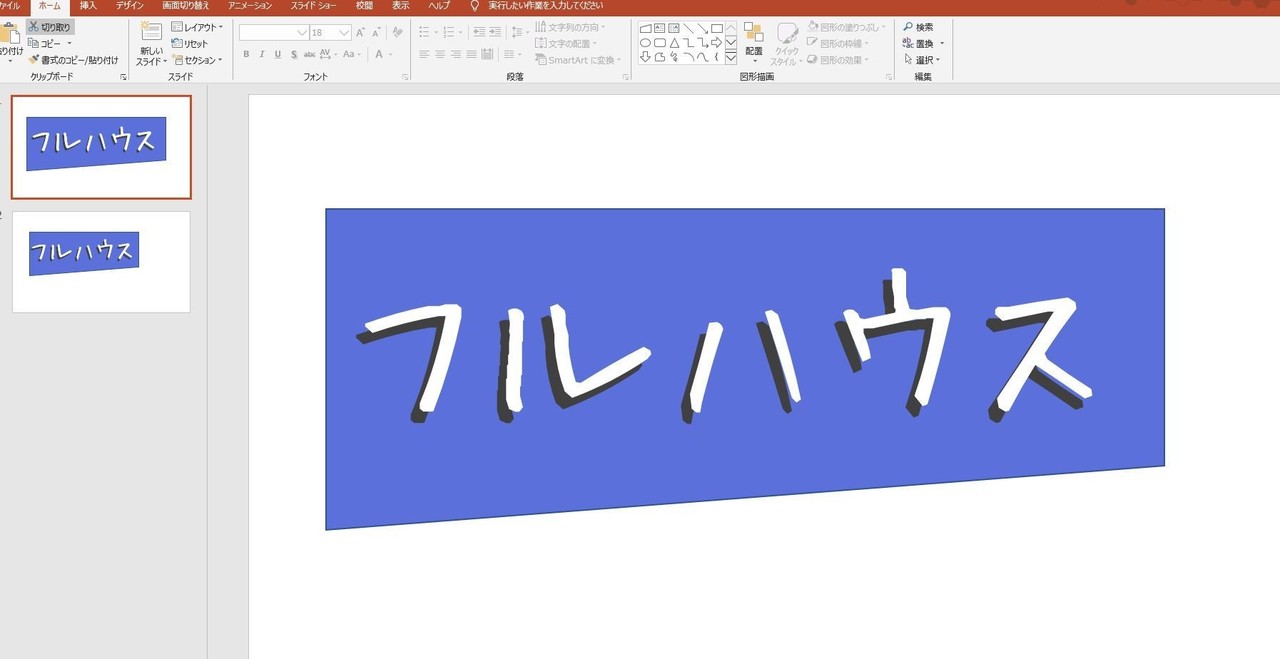Switch to the Insert (挿入) tab

pyautogui.click(x=88, y=6)
